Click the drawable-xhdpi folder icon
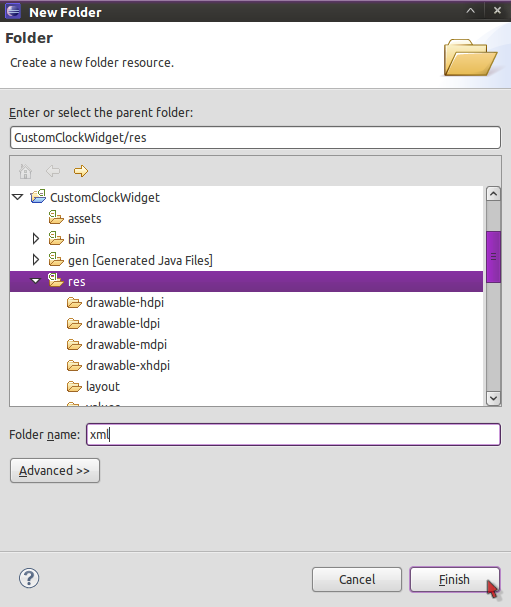This screenshot has height=607, width=511. tap(74, 365)
